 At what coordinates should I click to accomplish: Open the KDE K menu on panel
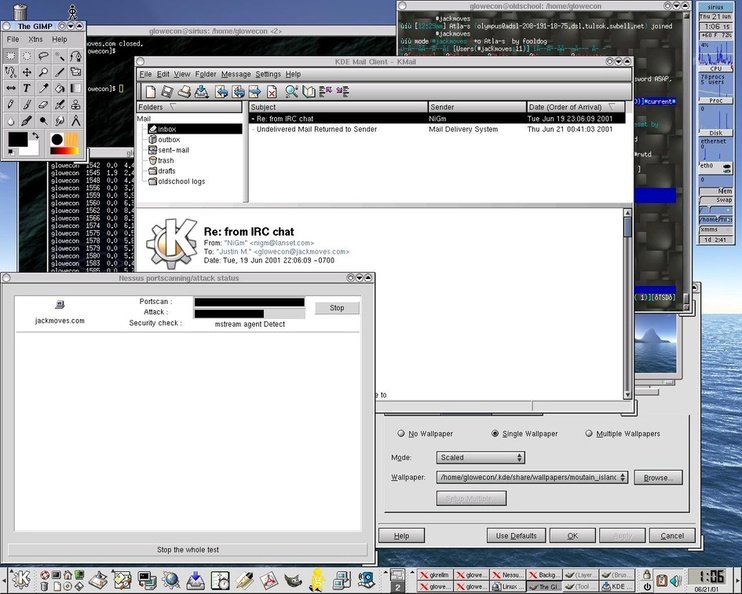21,579
